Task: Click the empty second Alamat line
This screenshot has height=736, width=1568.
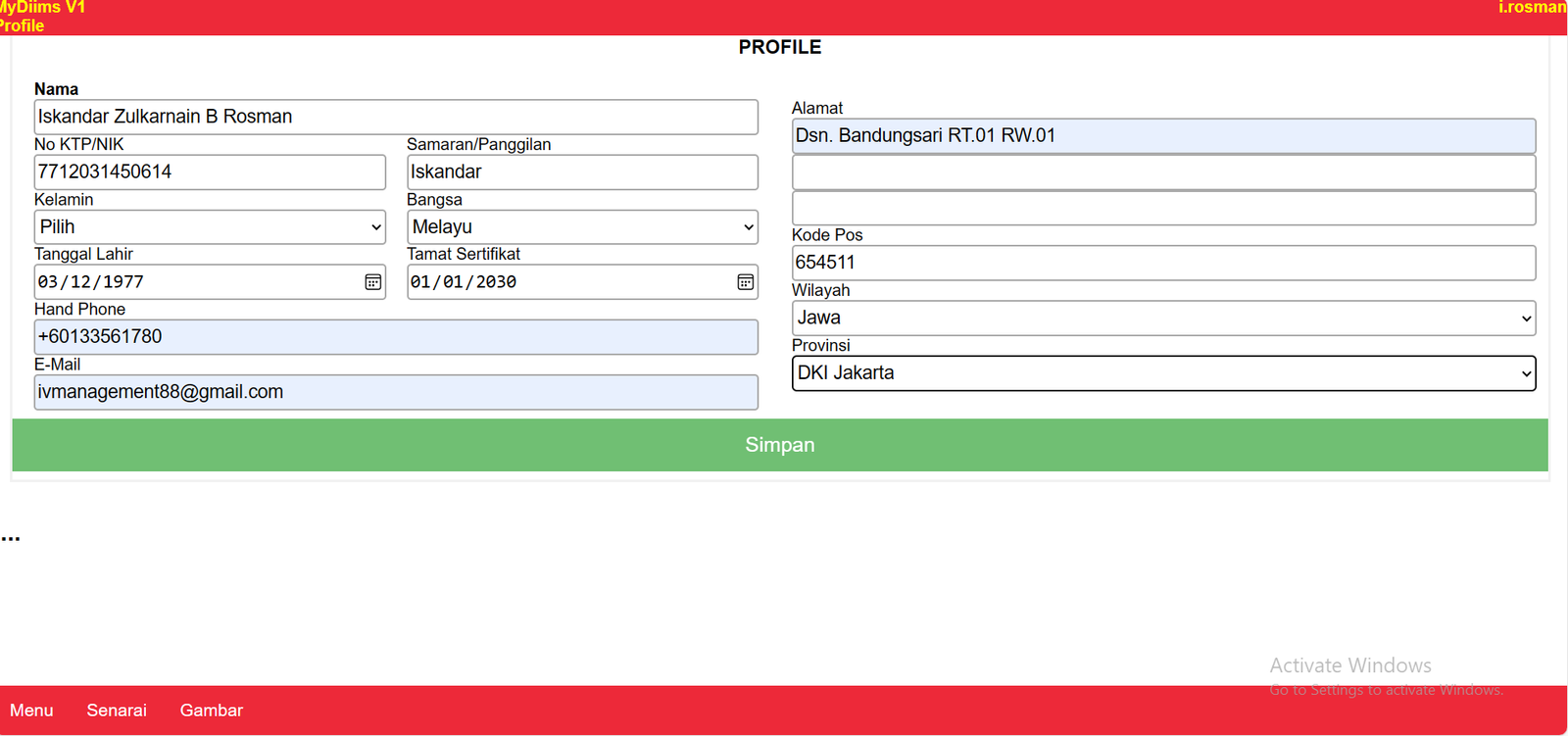Action: (1163, 172)
